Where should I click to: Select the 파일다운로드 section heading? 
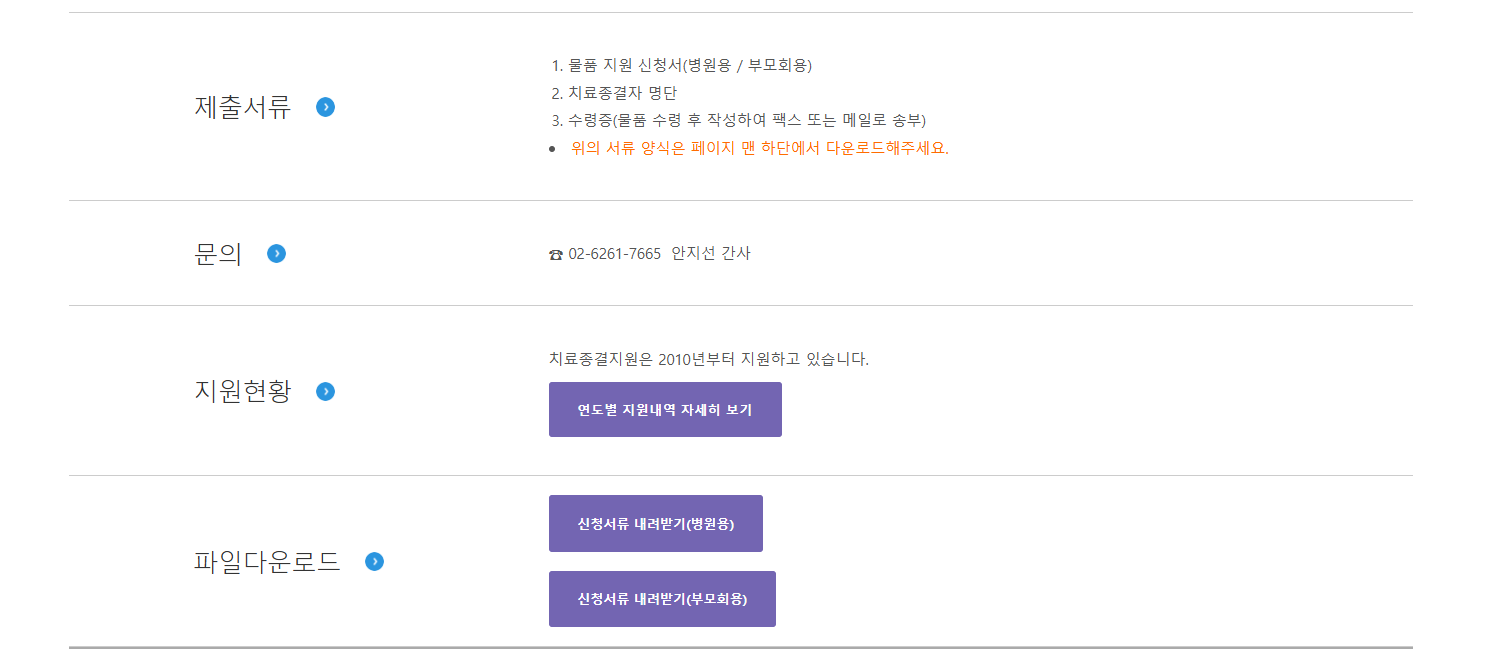267,562
